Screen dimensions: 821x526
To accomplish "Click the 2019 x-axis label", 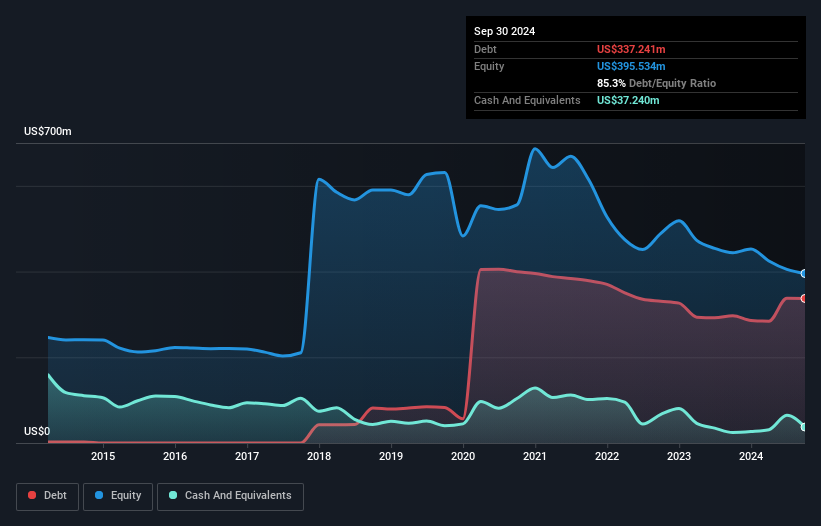I will coord(391,456).
